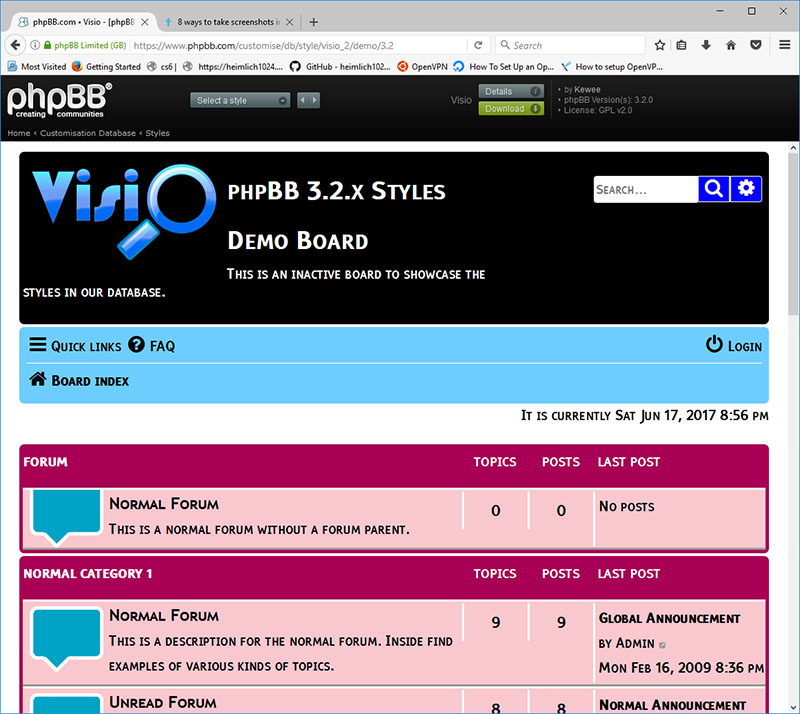The width and height of the screenshot is (800, 714).
Task: Open the bookmarks list icon
Action: click(682, 45)
